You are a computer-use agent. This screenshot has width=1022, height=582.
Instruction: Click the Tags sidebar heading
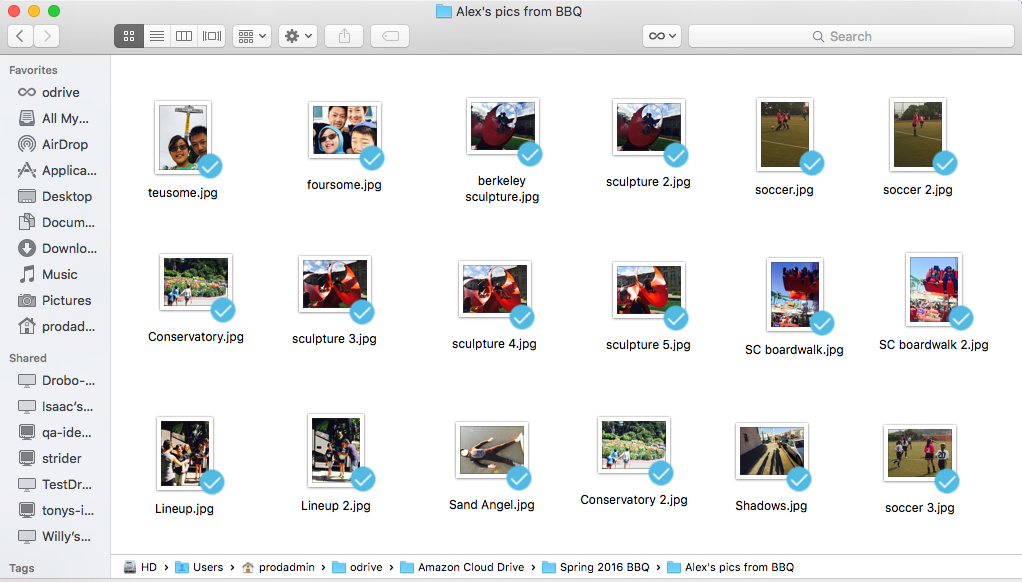click(22, 568)
